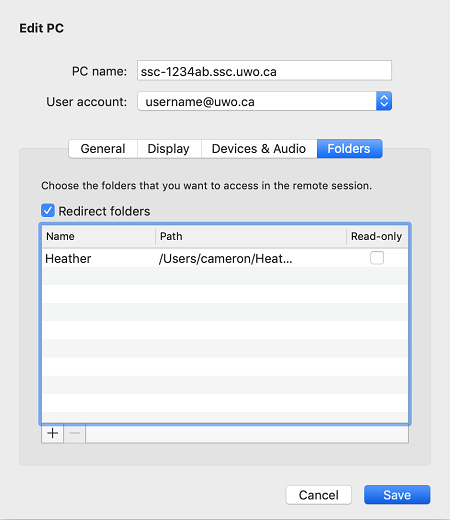Click the Save button
450x520 pixels.
click(397, 495)
